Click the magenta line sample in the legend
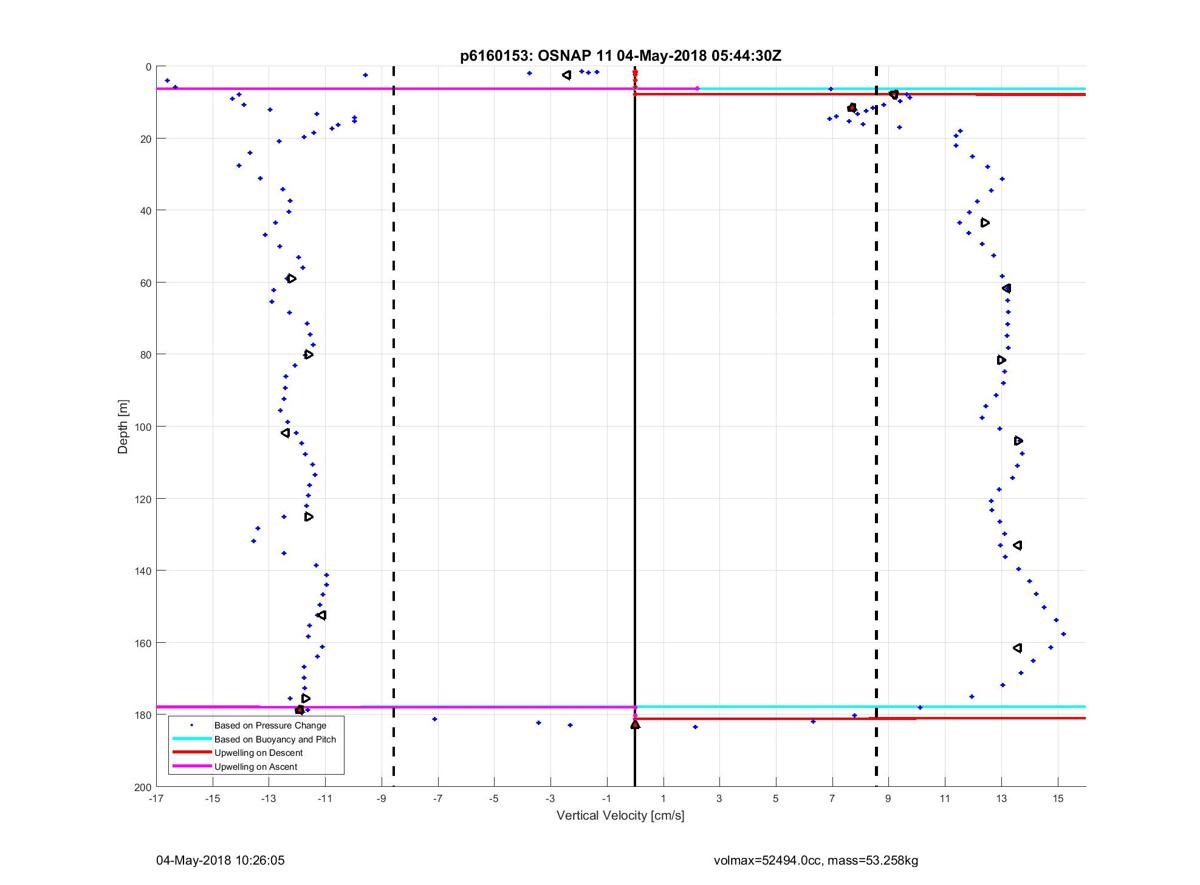Image resolution: width=1200 pixels, height=885 pixels. point(190,767)
